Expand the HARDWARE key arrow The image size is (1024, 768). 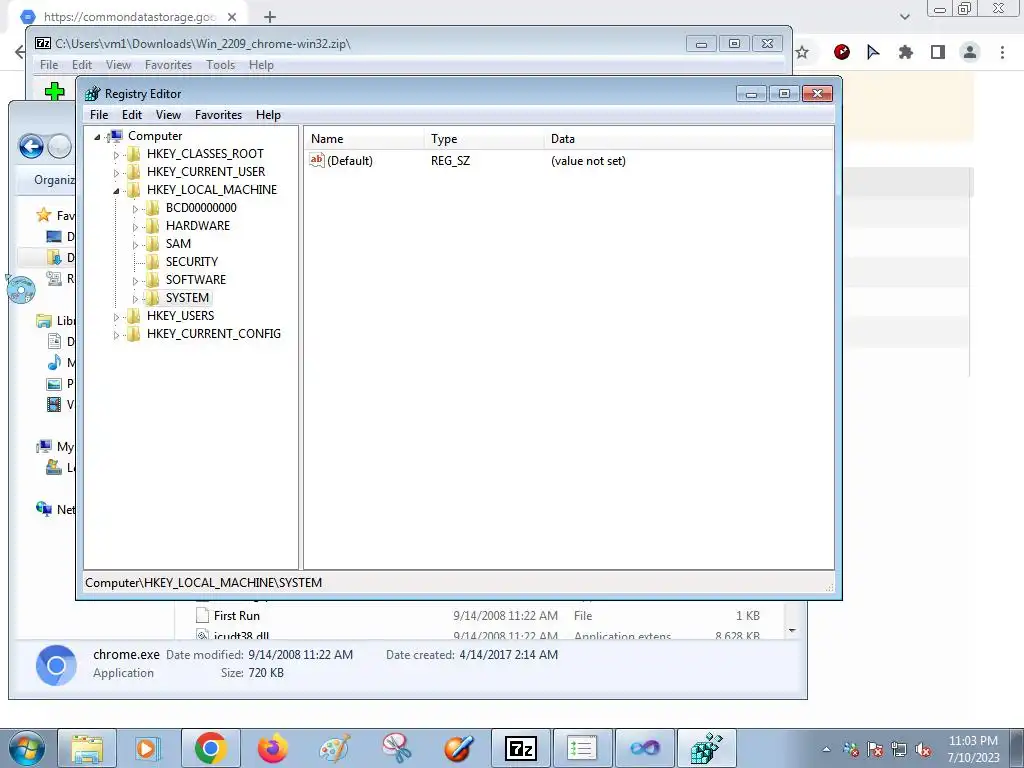tap(135, 227)
